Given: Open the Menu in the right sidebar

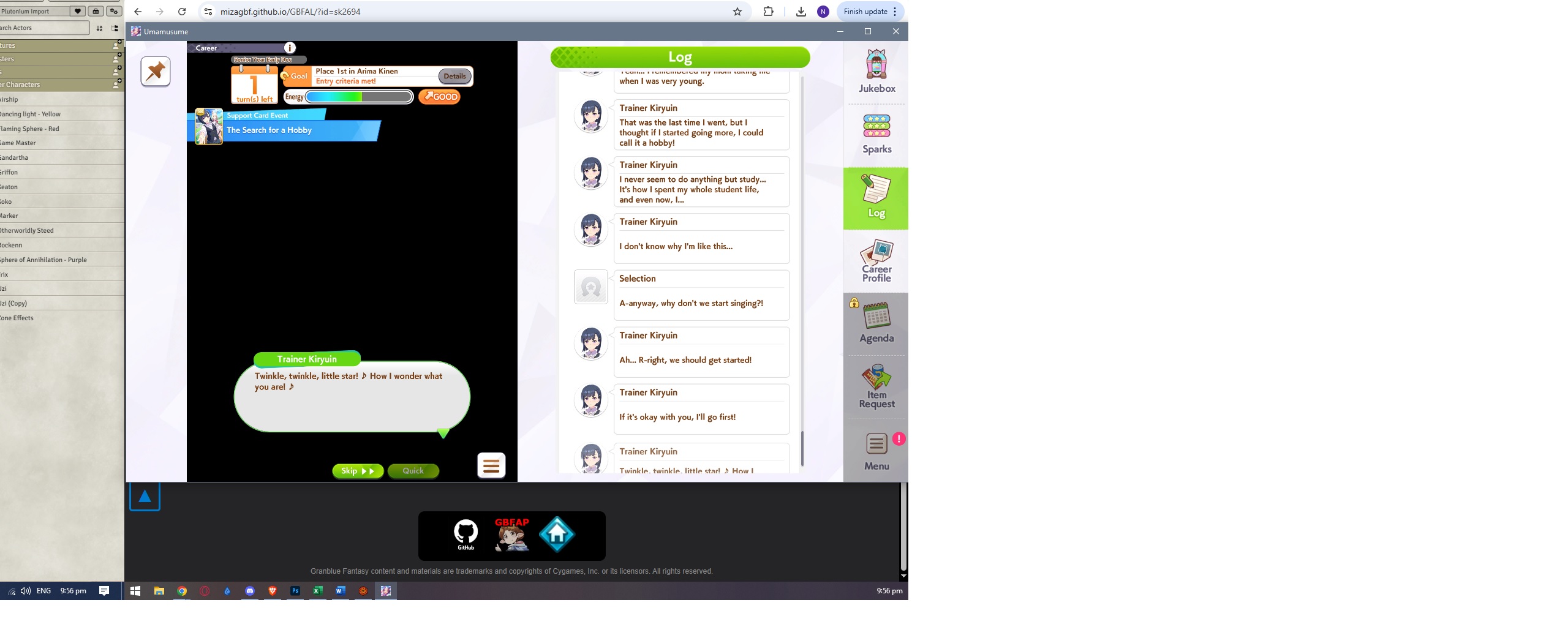Looking at the screenshot, I should (876, 452).
